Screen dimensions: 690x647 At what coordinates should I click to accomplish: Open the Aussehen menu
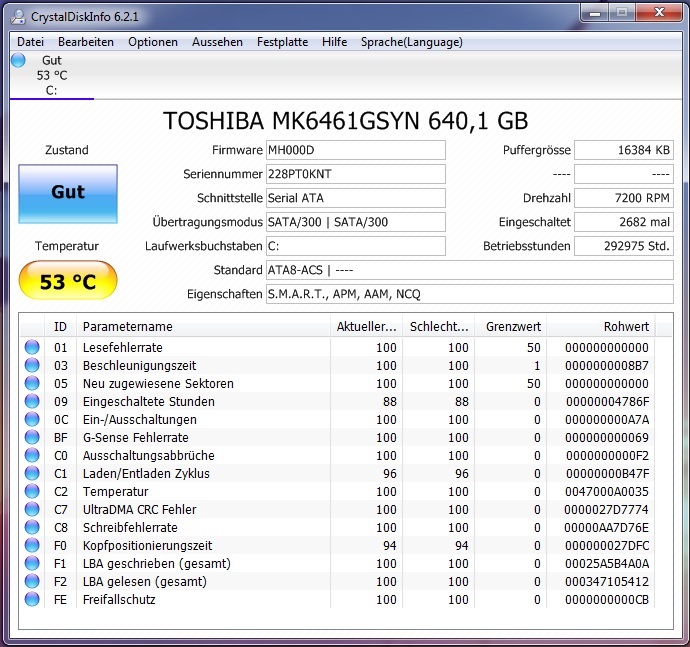click(217, 42)
